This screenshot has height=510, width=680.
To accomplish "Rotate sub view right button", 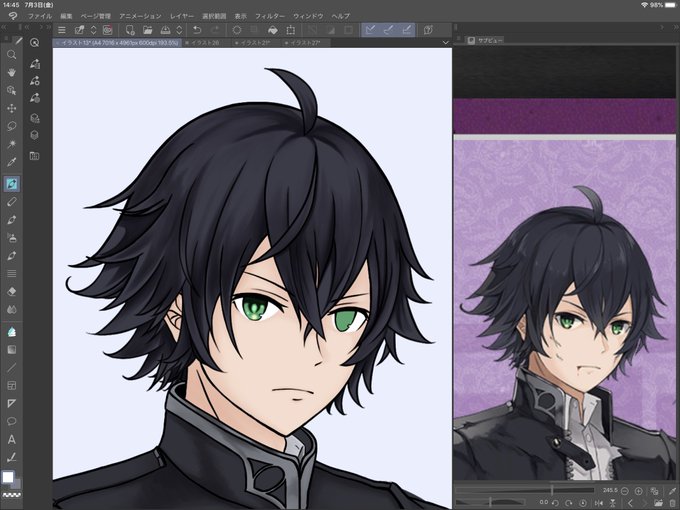I will pyautogui.click(x=569, y=503).
